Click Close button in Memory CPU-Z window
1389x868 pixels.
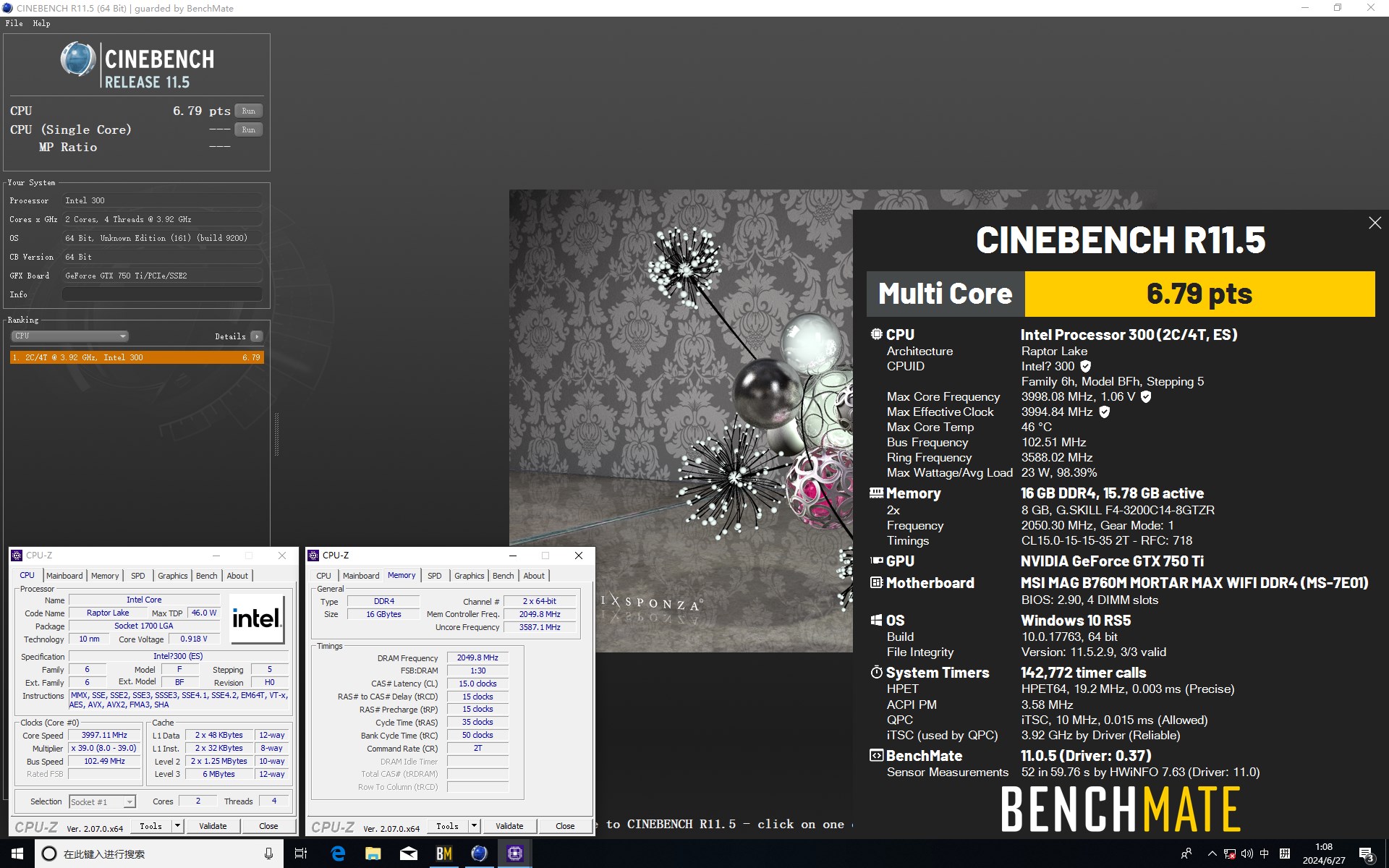[x=565, y=825]
